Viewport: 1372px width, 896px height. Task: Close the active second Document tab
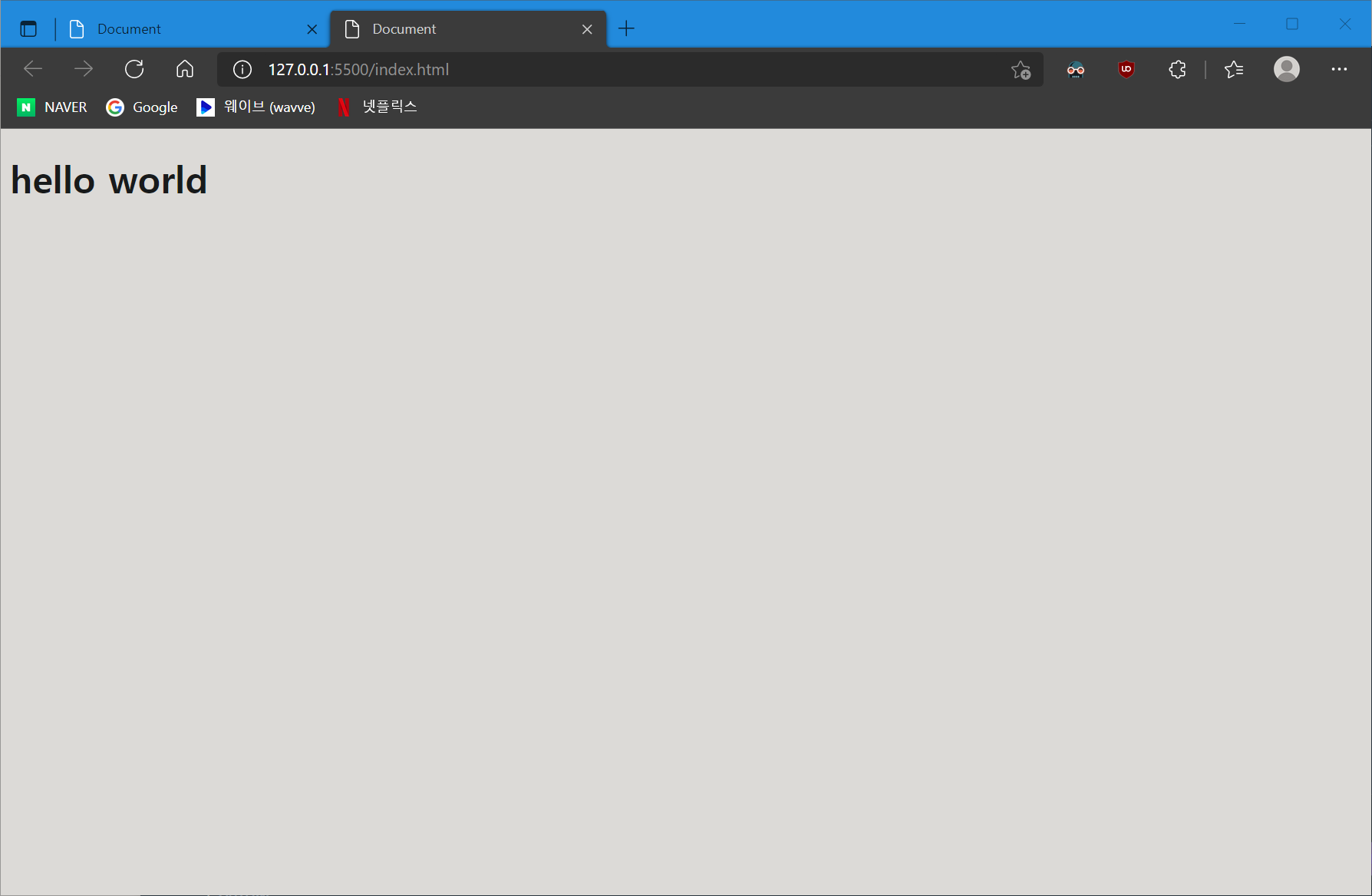[587, 29]
